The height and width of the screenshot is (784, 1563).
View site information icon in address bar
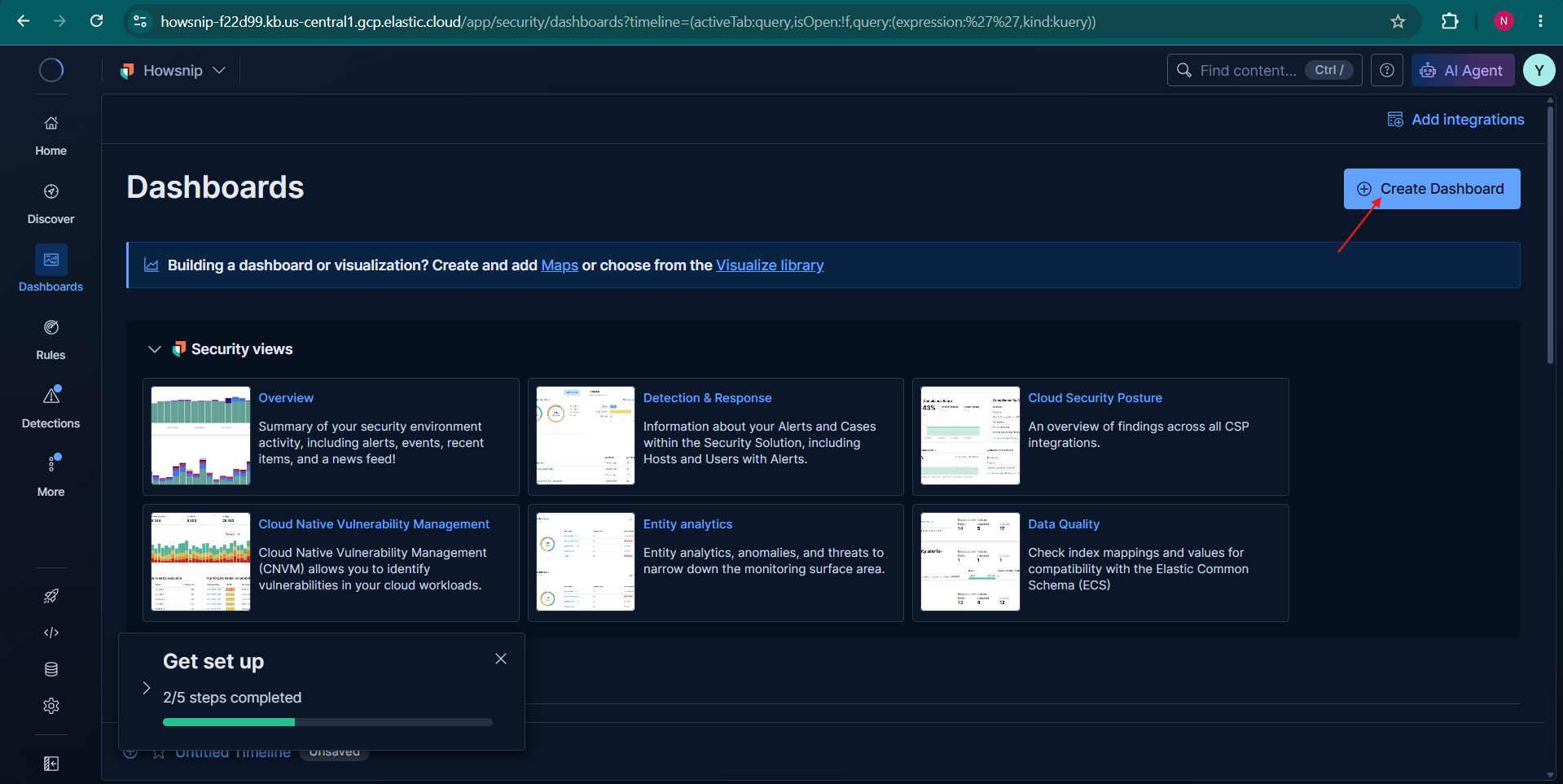pyautogui.click(x=140, y=21)
